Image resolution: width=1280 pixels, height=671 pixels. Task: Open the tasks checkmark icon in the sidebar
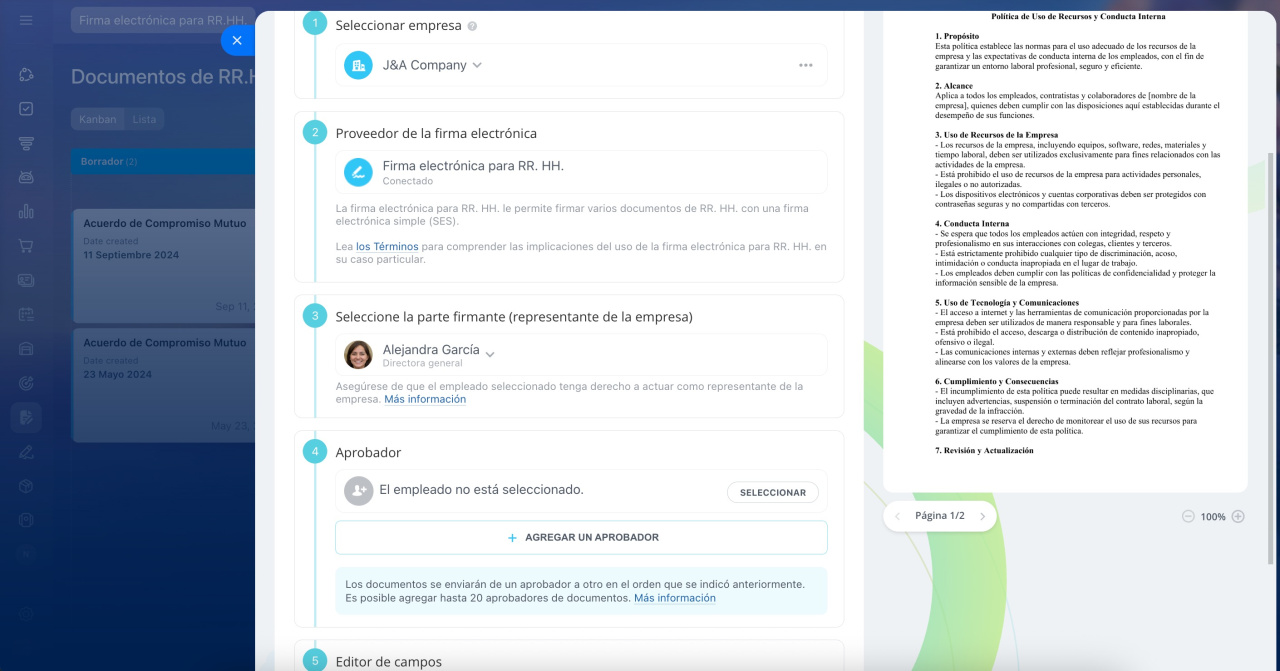coord(26,109)
